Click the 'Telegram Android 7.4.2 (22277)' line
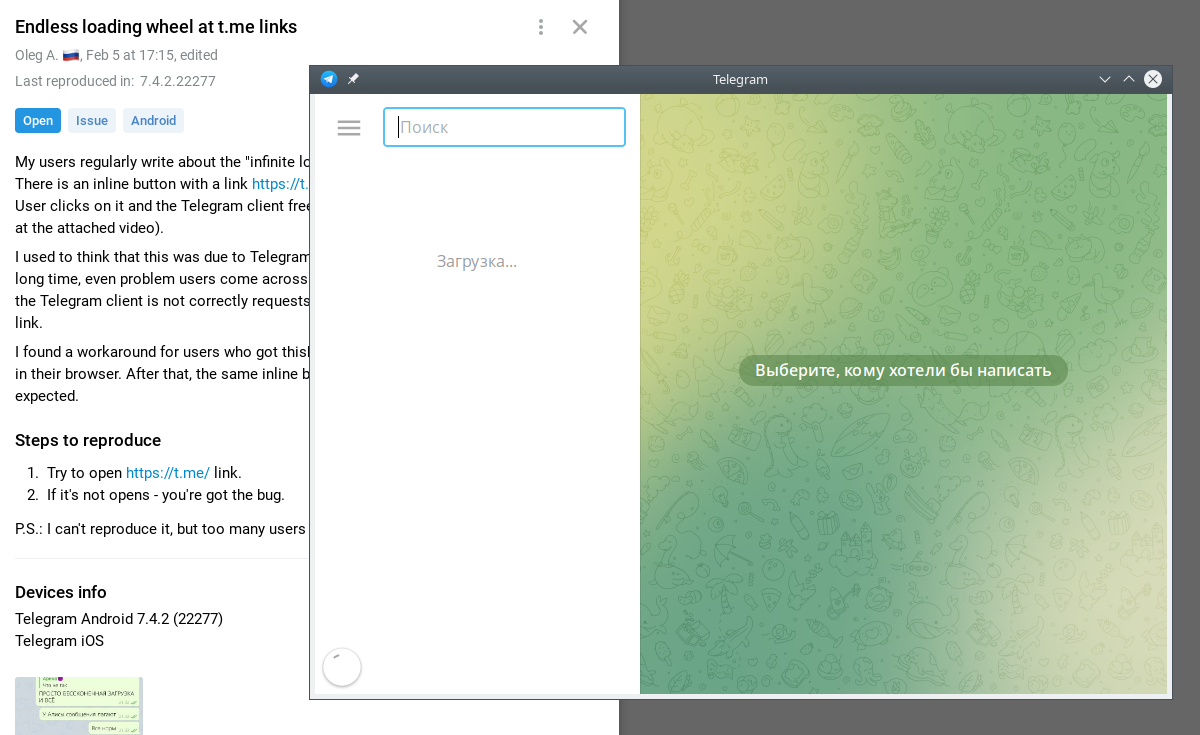Image resolution: width=1200 pixels, height=735 pixels. point(119,619)
